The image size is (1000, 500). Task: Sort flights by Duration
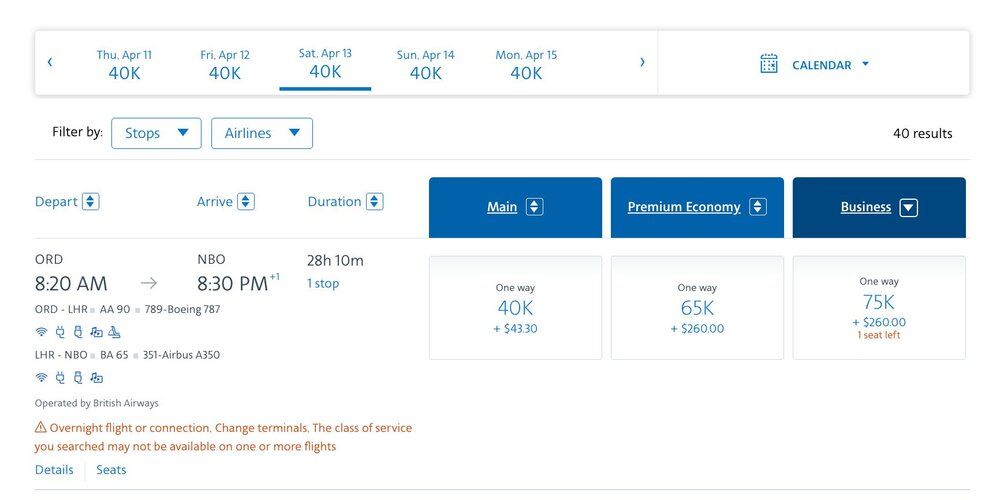coord(375,202)
